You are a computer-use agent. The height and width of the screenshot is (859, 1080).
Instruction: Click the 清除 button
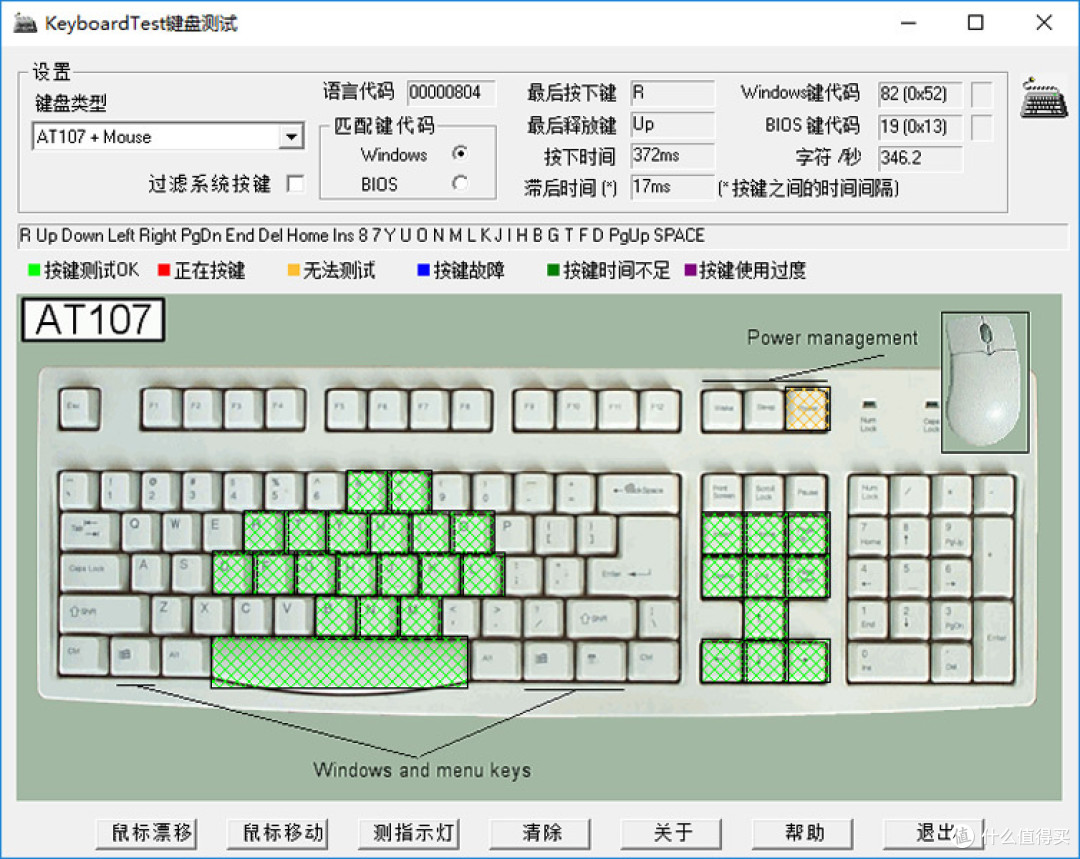point(541,833)
